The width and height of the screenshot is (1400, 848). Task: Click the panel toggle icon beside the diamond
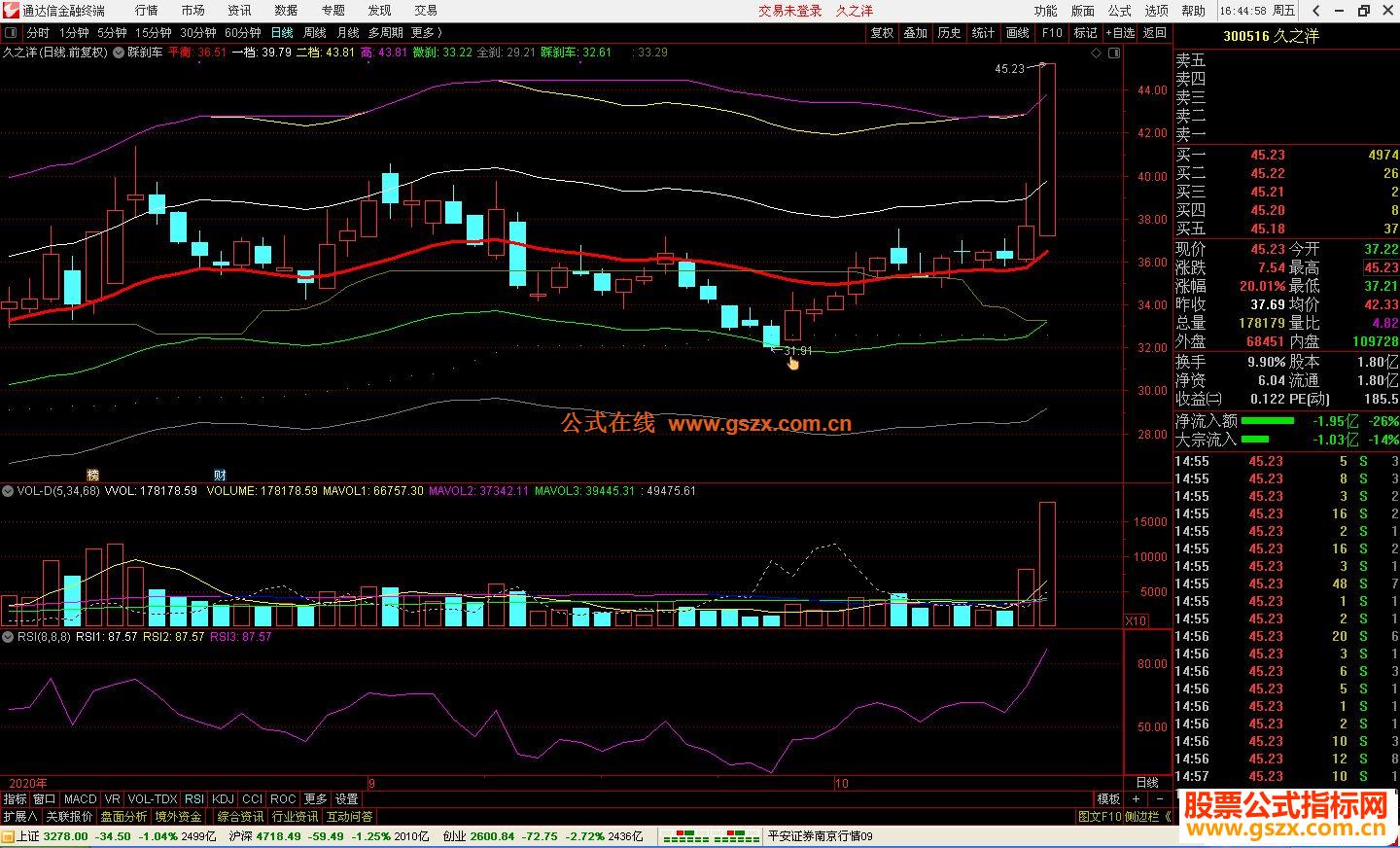[1112, 53]
